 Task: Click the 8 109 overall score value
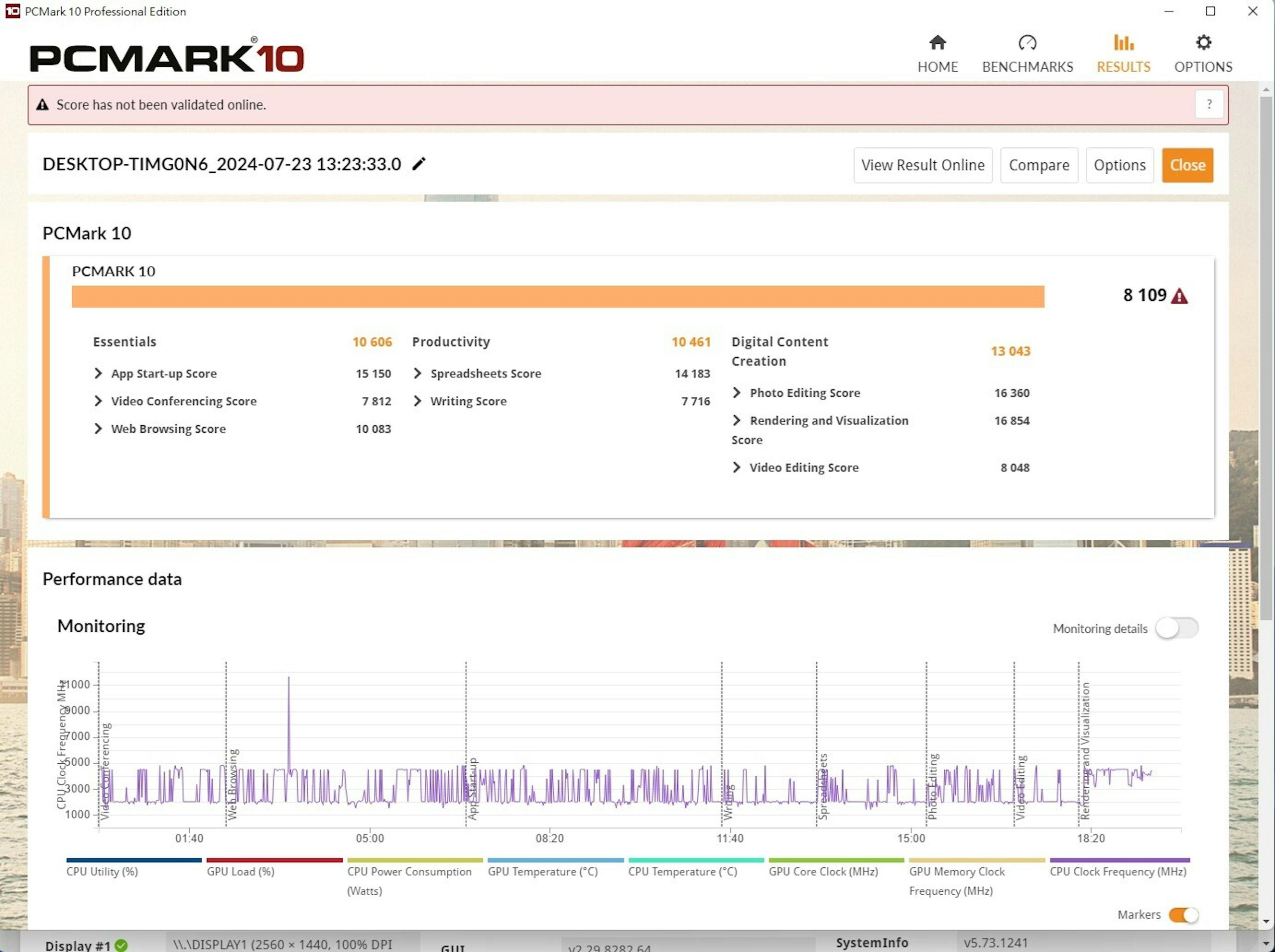(1144, 295)
